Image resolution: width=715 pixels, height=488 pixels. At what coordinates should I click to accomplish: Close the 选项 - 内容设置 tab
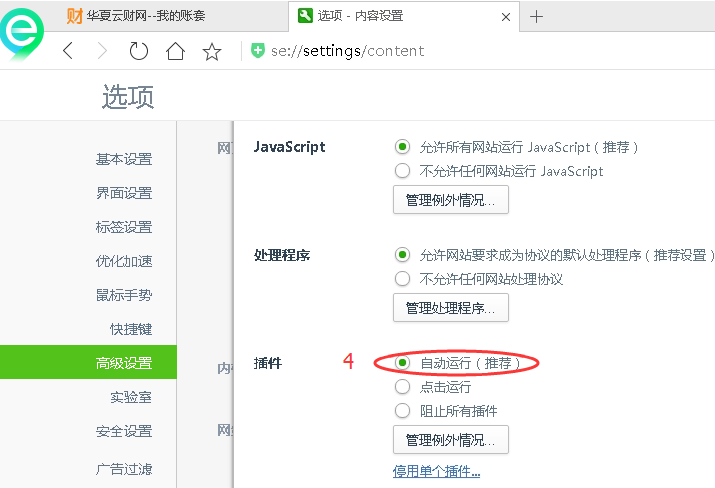506,16
